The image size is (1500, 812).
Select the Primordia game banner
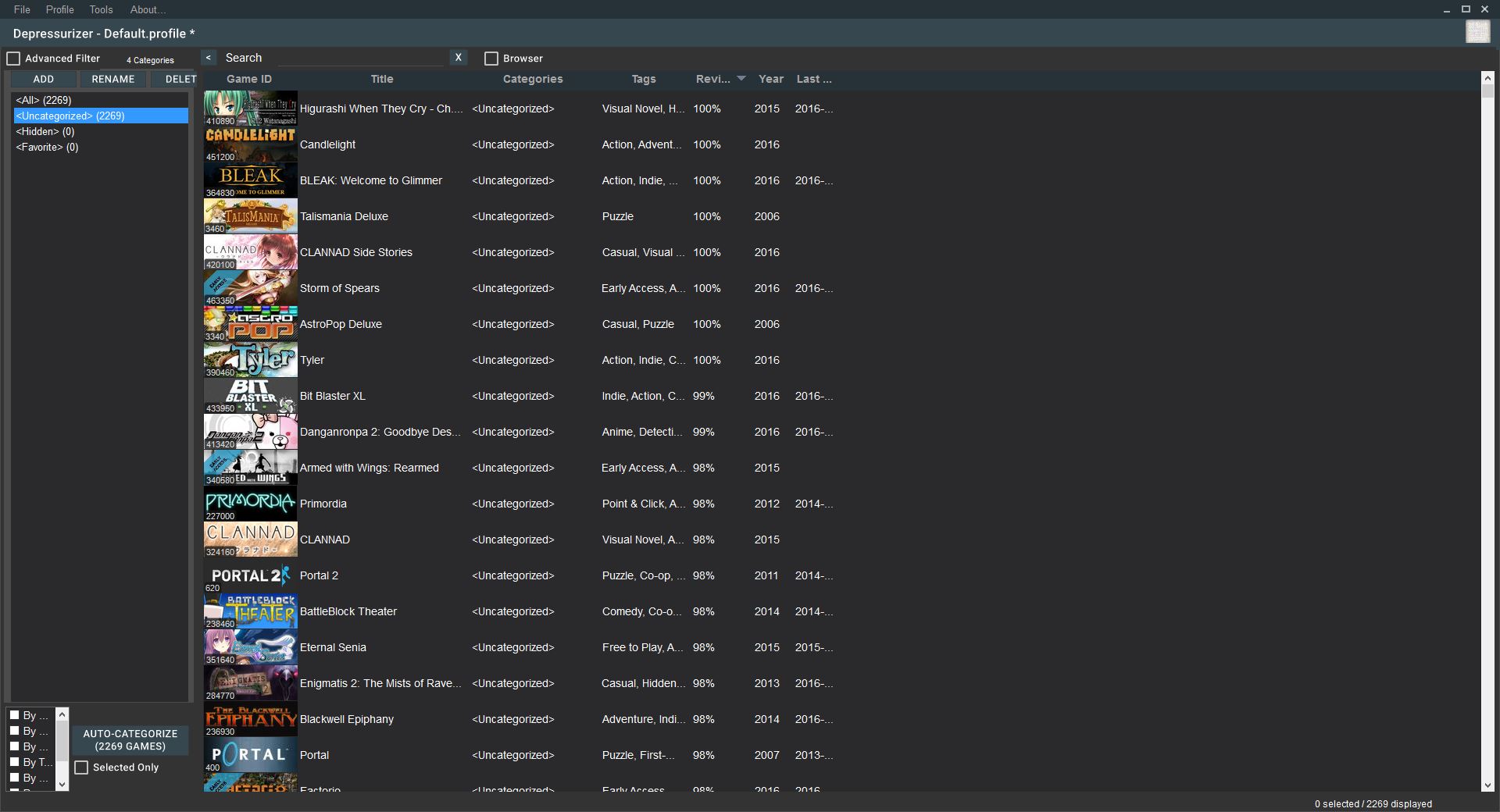[250, 504]
